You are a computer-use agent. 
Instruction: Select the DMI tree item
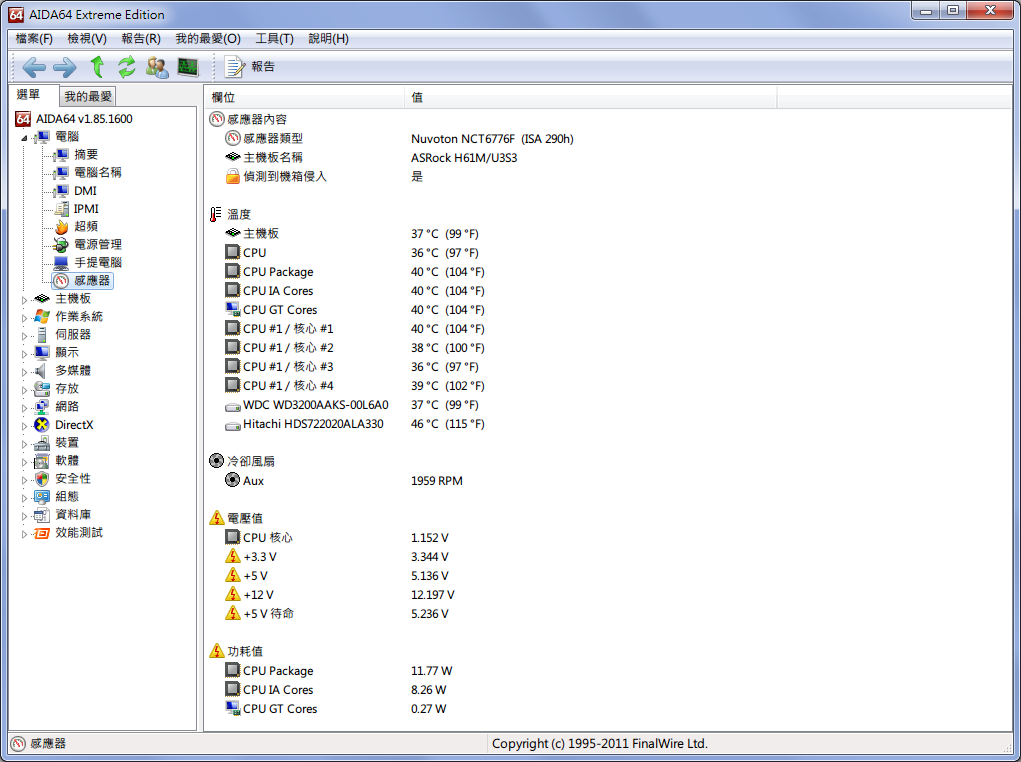[85, 190]
